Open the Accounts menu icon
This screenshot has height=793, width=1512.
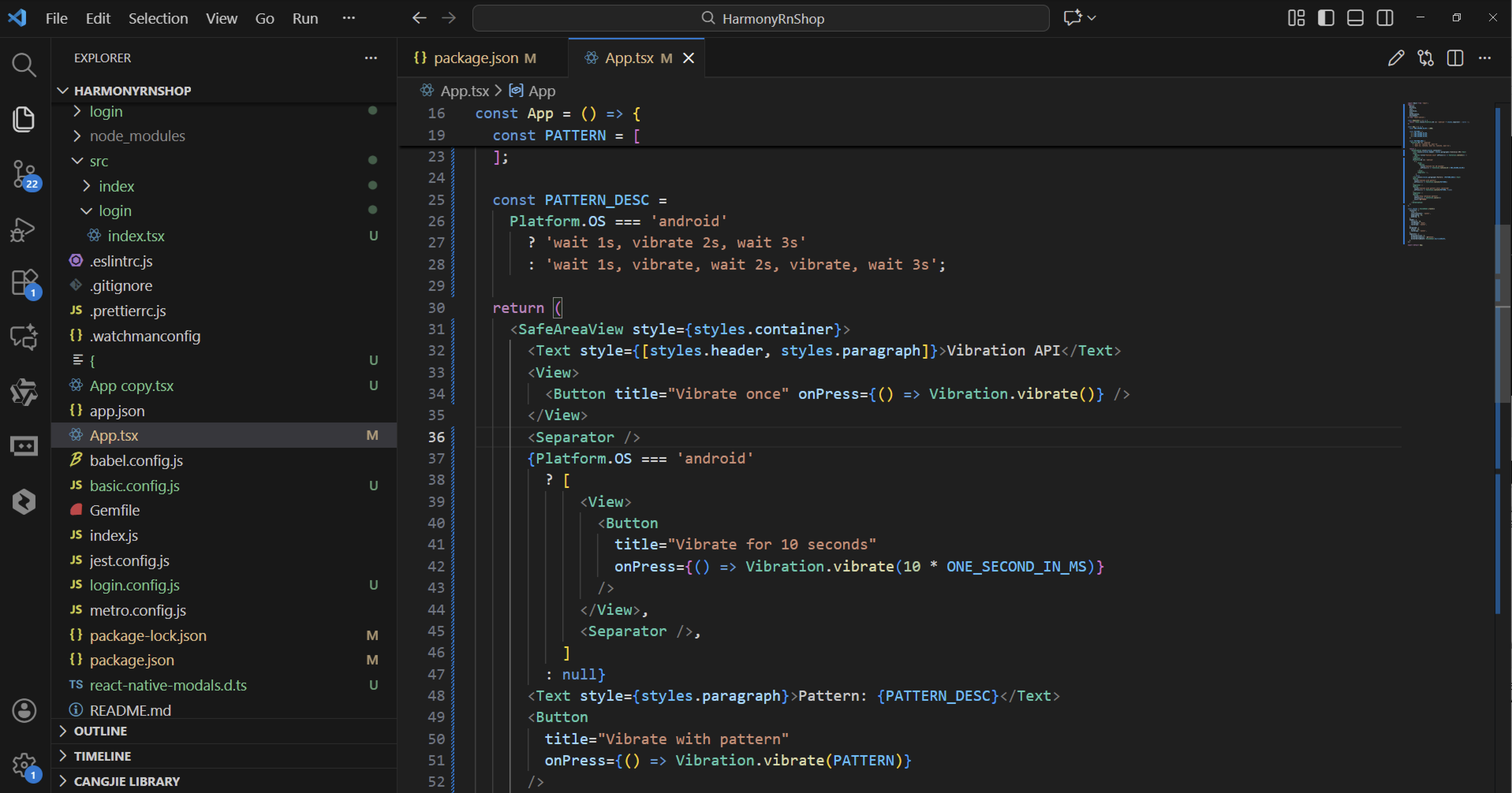pos(24,710)
